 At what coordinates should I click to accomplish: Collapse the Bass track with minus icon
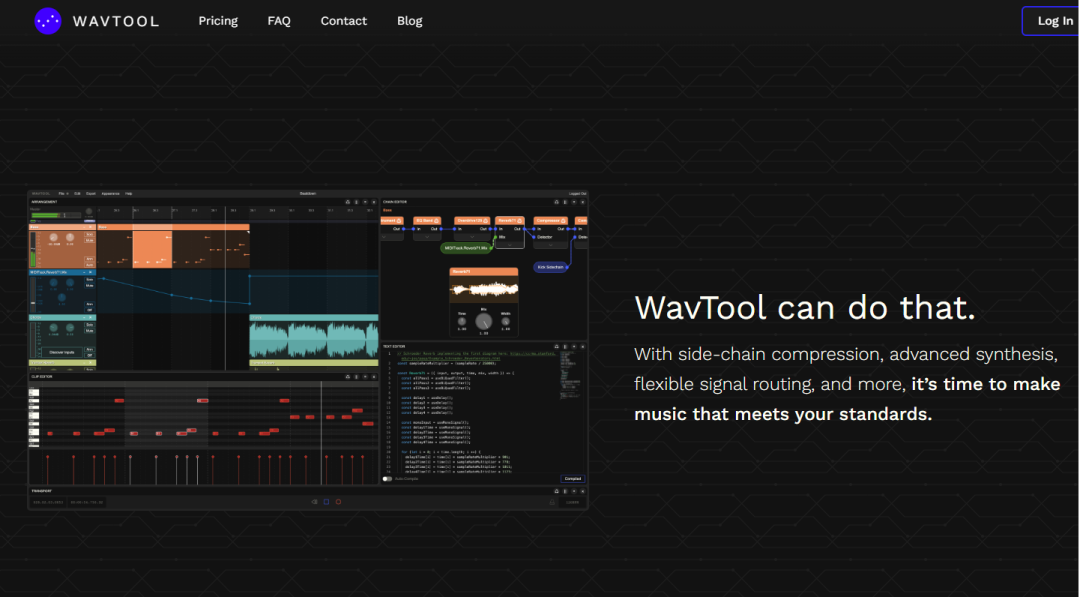coord(84,227)
